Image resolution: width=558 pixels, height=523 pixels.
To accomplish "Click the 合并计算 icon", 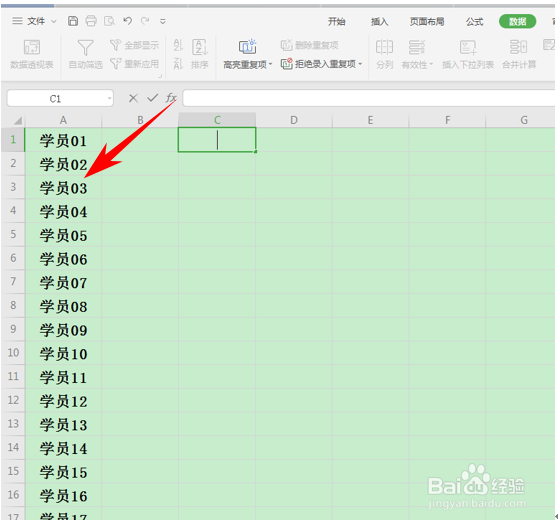I will point(518,47).
